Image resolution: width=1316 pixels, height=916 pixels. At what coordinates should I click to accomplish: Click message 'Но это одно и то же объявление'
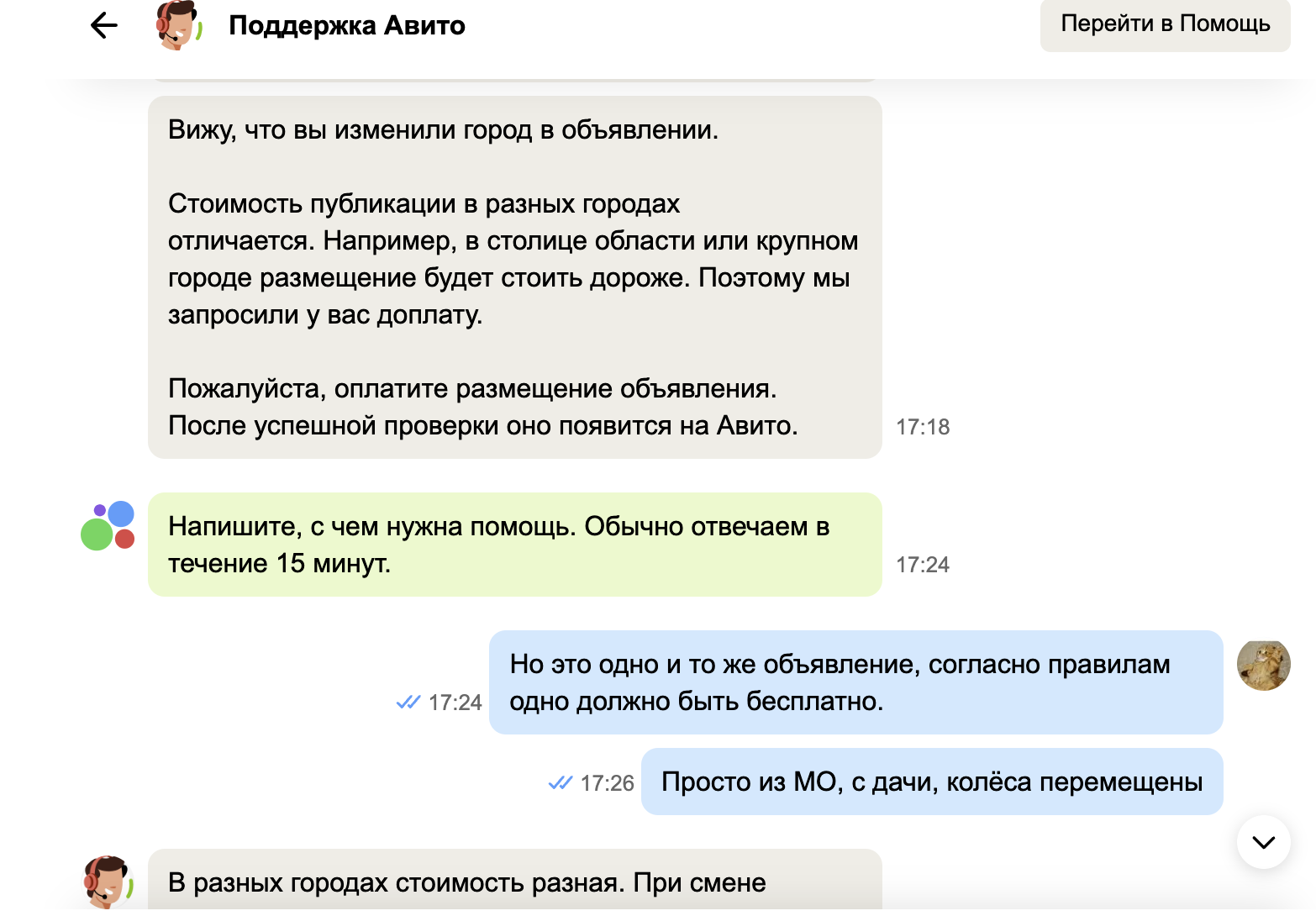855,682
